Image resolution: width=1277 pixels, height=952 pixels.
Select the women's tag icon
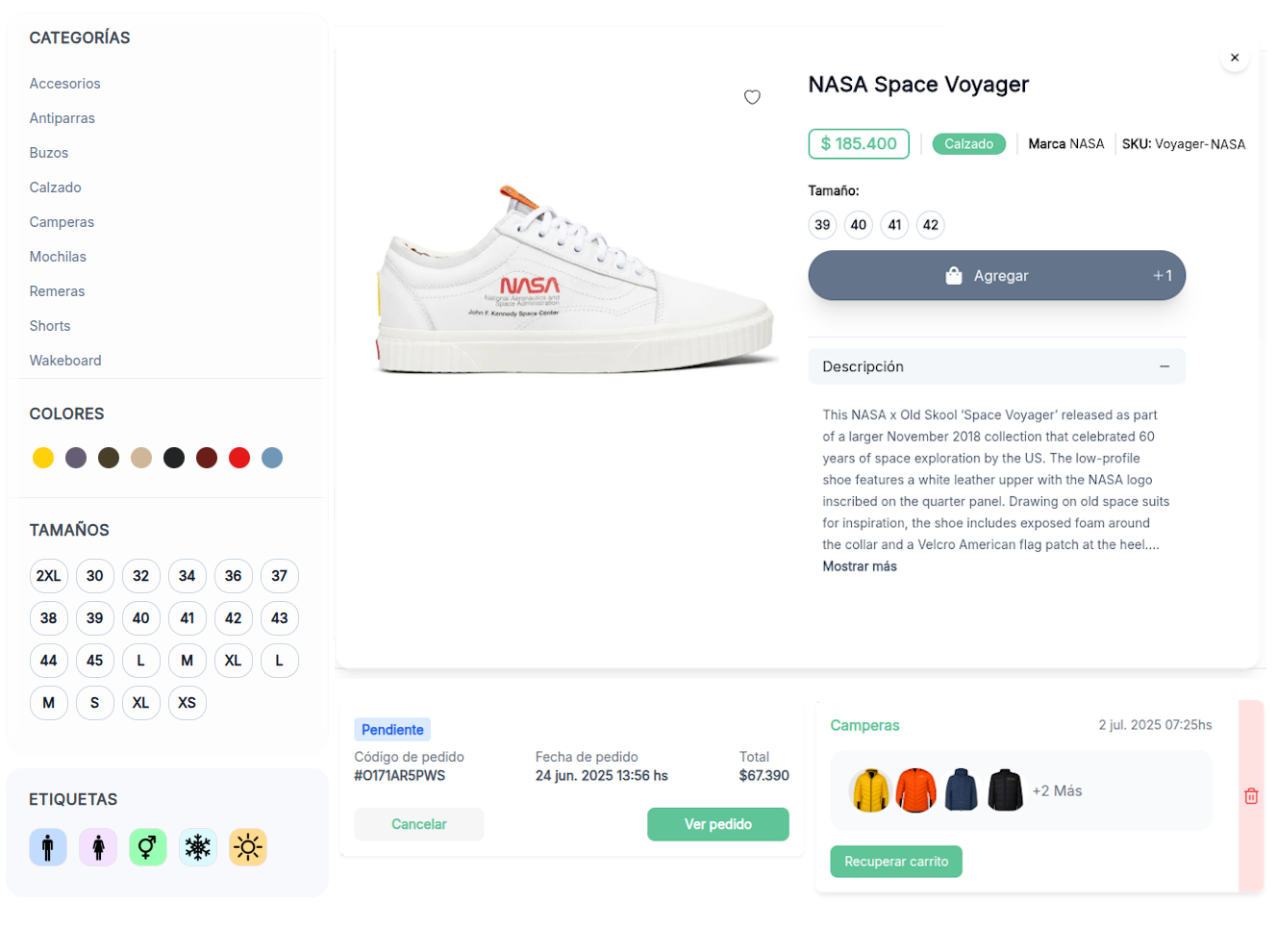click(98, 847)
